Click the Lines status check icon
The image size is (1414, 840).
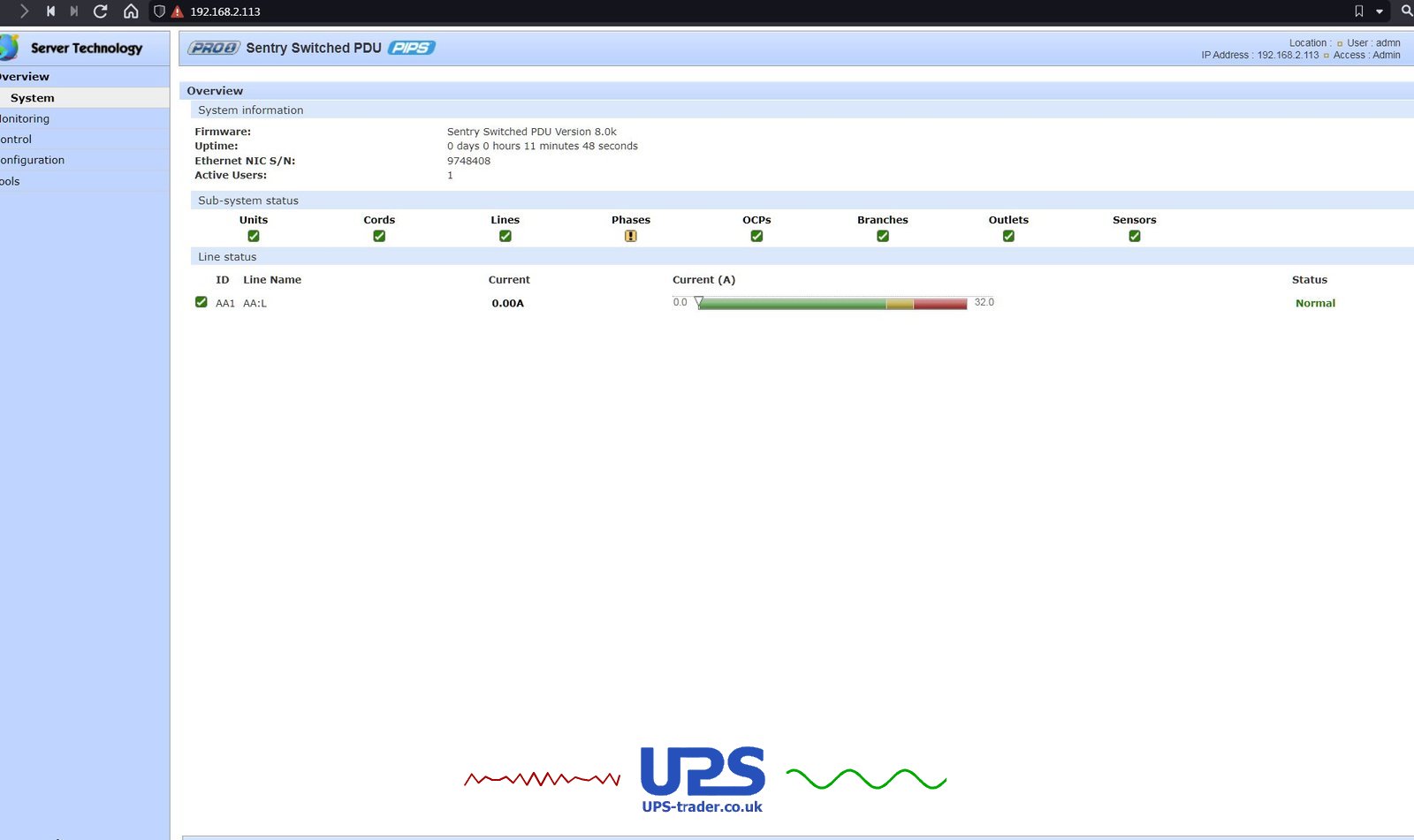point(506,236)
